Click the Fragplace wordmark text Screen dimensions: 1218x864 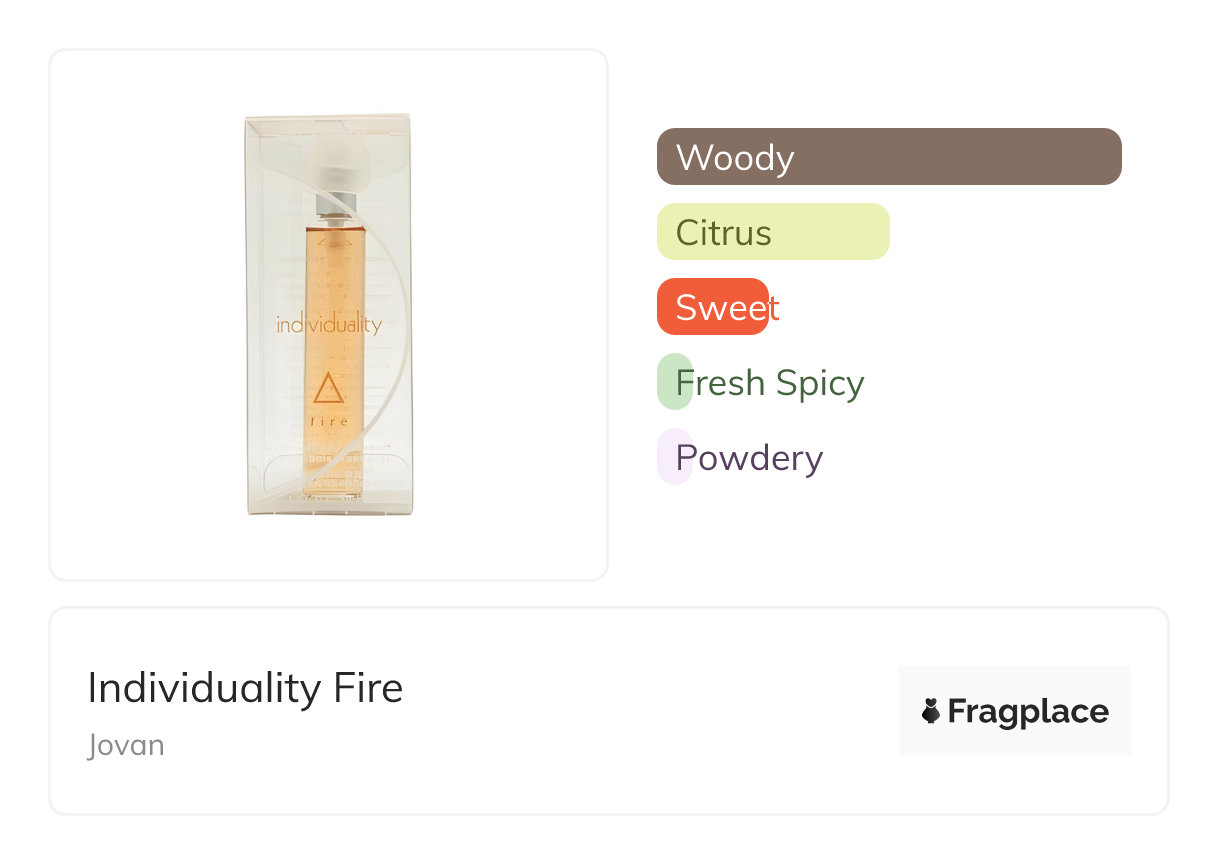tap(1027, 711)
